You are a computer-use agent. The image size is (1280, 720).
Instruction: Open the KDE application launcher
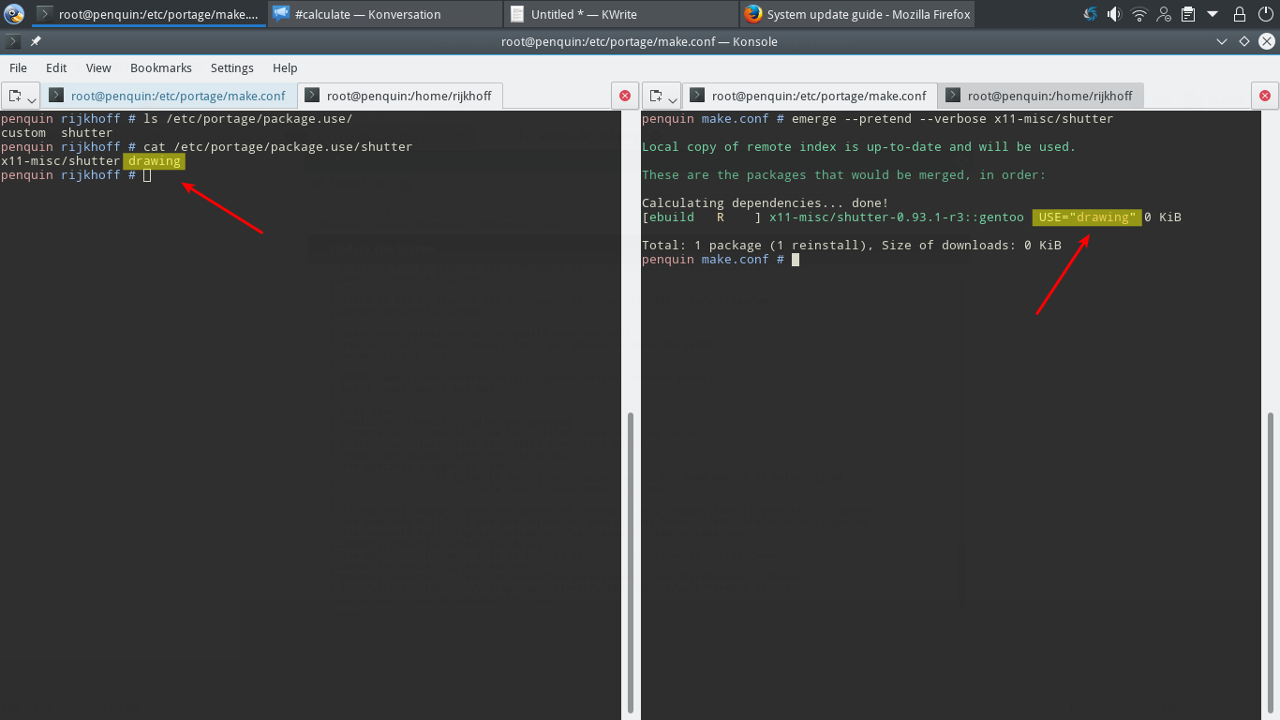pos(14,14)
